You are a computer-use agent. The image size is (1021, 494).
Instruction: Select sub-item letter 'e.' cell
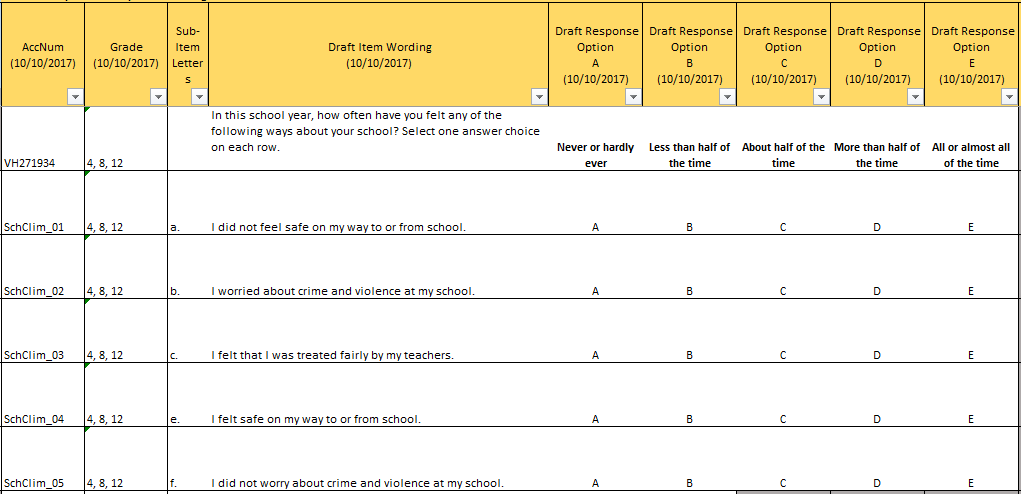point(188,394)
